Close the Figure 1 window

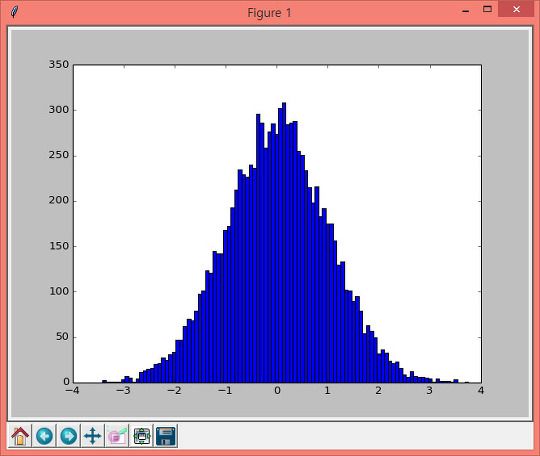click(x=516, y=9)
